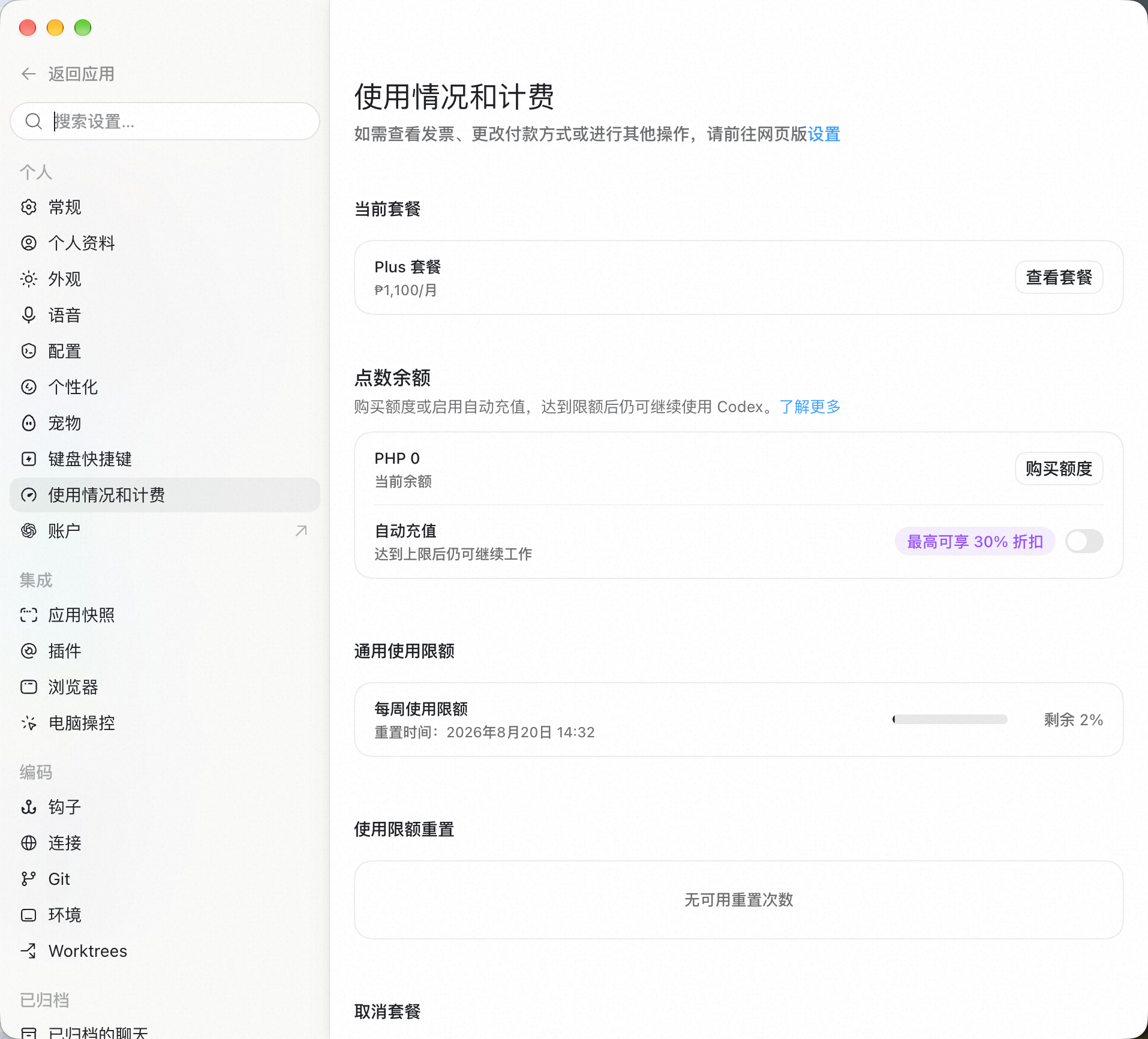Image resolution: width=1148 pixels, height=1039 pixels.
Task: Click the branch icon next to Git
Action: (29, 879)
